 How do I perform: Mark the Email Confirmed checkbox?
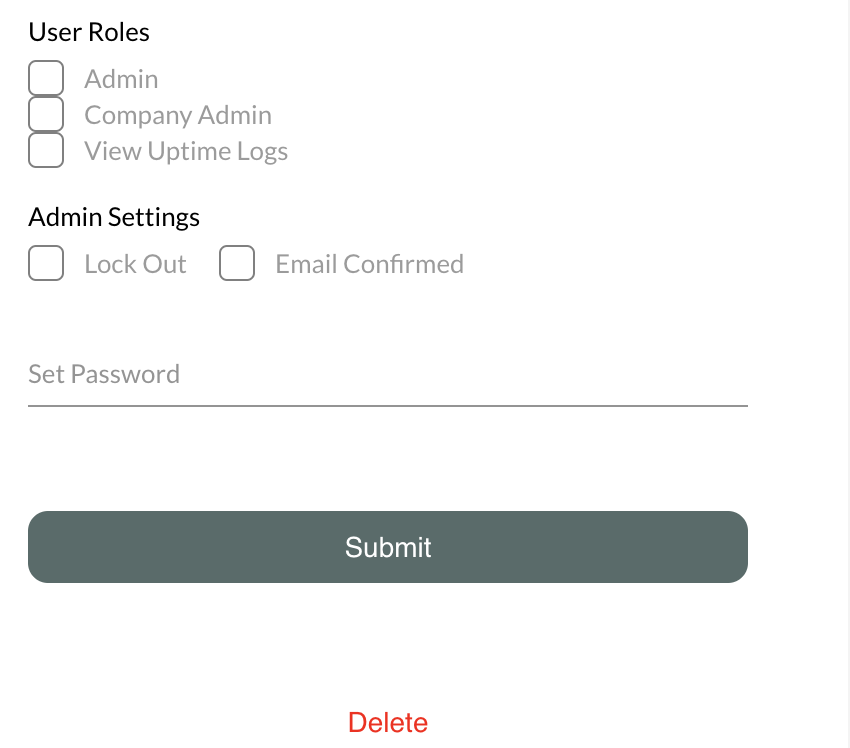[237, 264]
